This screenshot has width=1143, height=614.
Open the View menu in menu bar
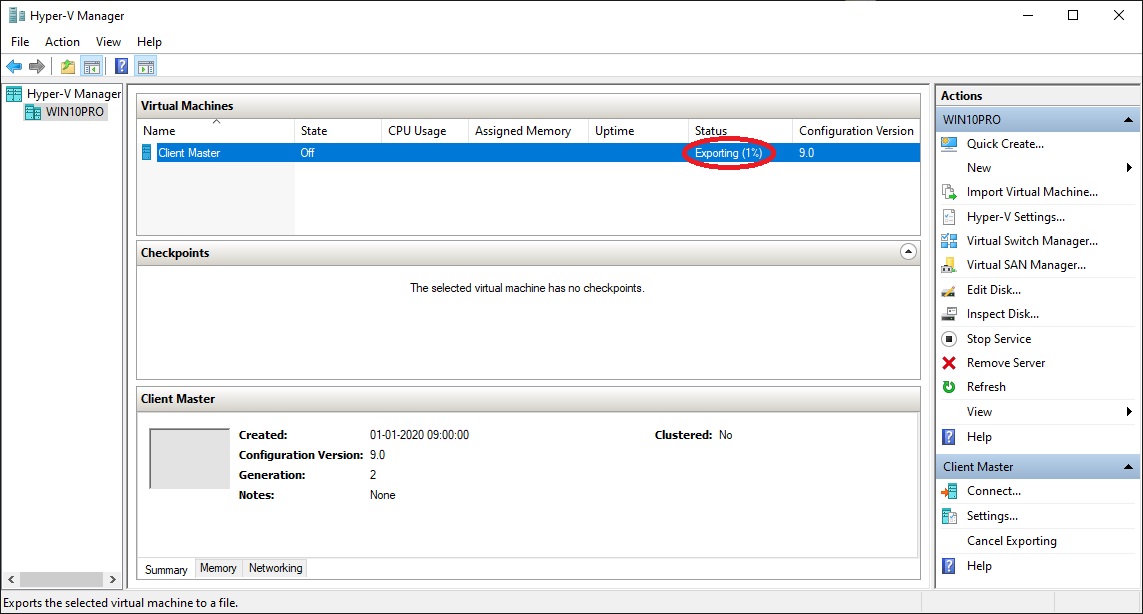pyautogui.click(x=108, y=42)
